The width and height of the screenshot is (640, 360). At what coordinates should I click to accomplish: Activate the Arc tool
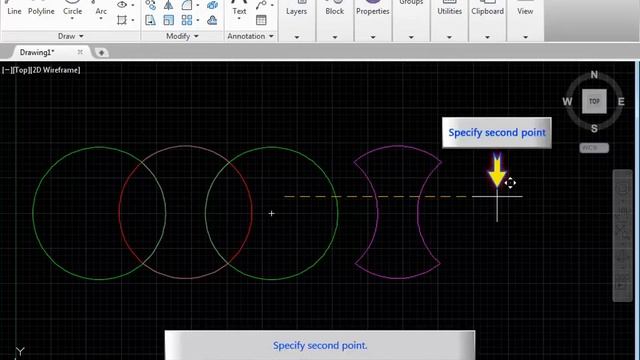101,8
